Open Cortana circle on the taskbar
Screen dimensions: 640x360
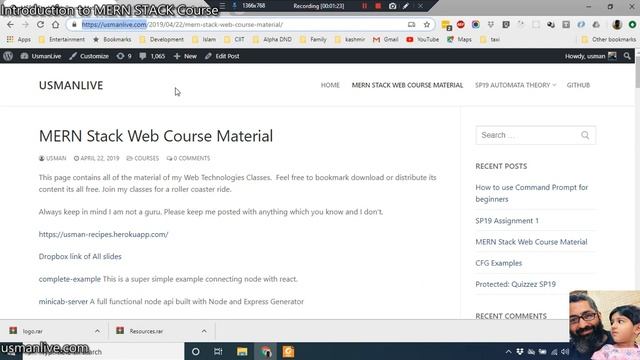pos(196,351)
